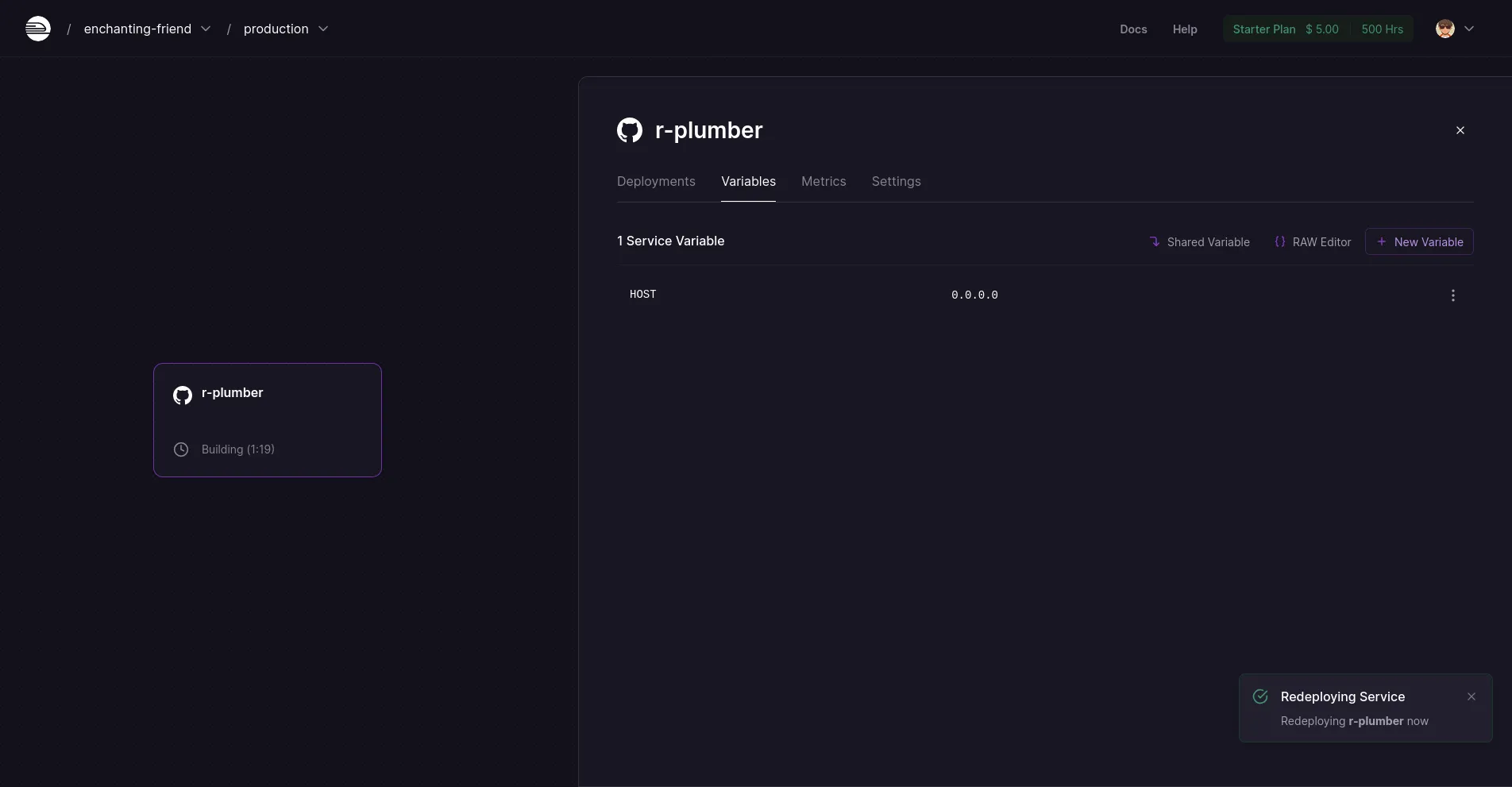Click the HOST variable value 0.0.0.0
Viewport: 1512px width, 787px height.
click(974, 295)
